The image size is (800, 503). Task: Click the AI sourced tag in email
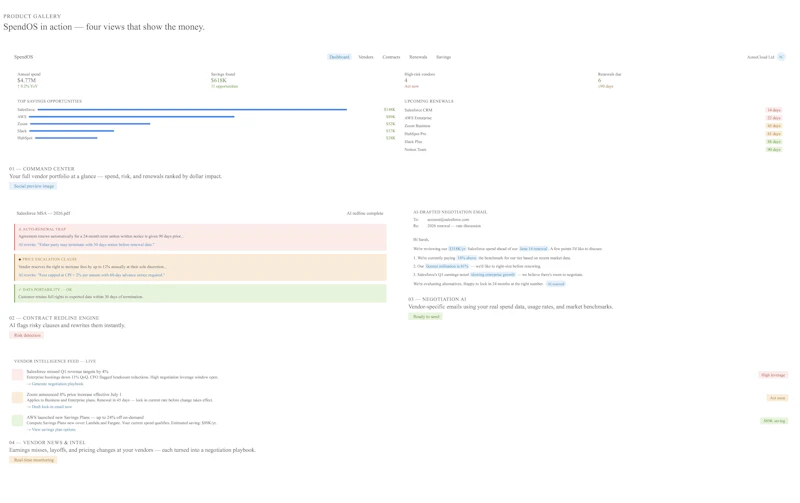556,284
